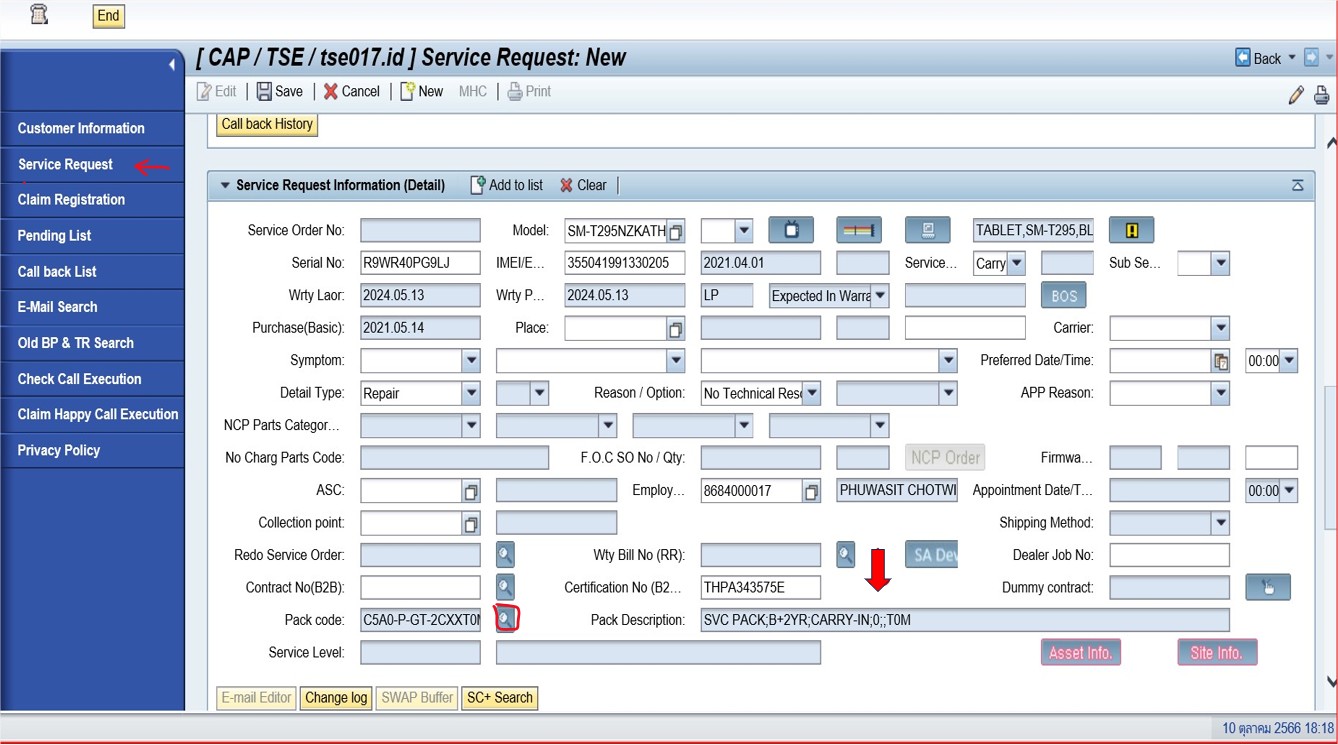1338x745 pixels.
Task: Click the Back button
Action: [x=1258, y=58]
